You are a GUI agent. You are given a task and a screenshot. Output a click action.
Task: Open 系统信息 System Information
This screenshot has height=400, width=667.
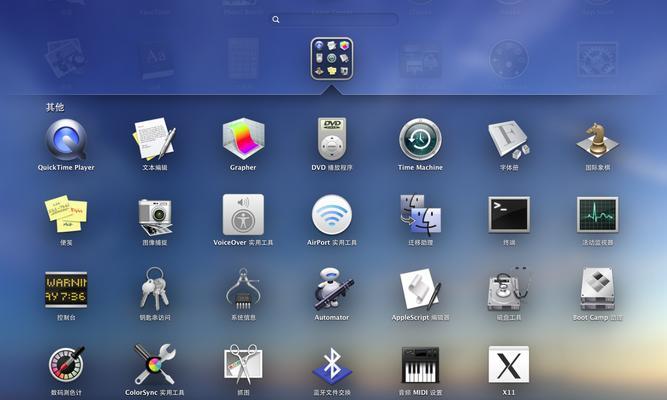243,289
